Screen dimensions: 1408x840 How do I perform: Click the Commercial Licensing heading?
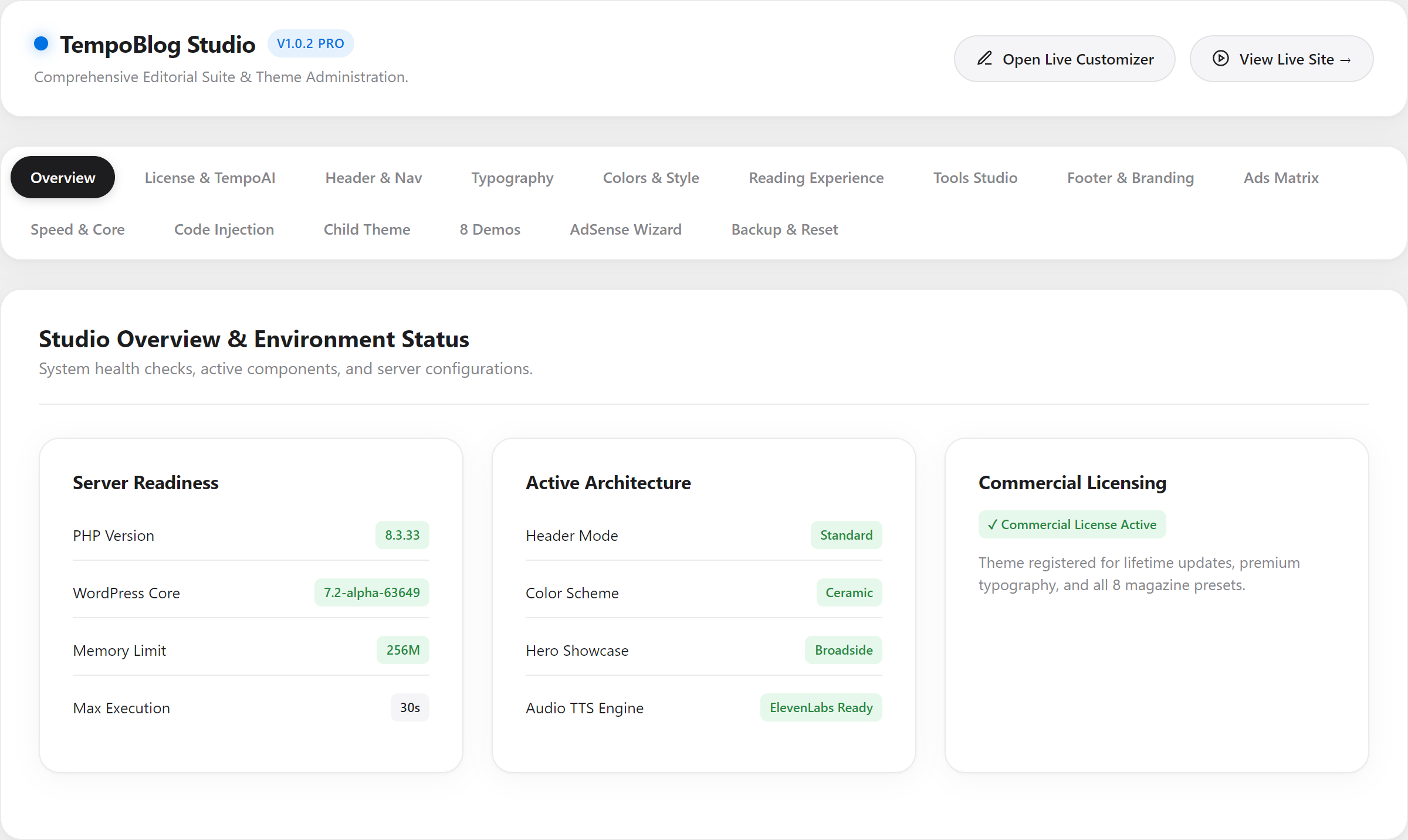[x=1072, y=482]
